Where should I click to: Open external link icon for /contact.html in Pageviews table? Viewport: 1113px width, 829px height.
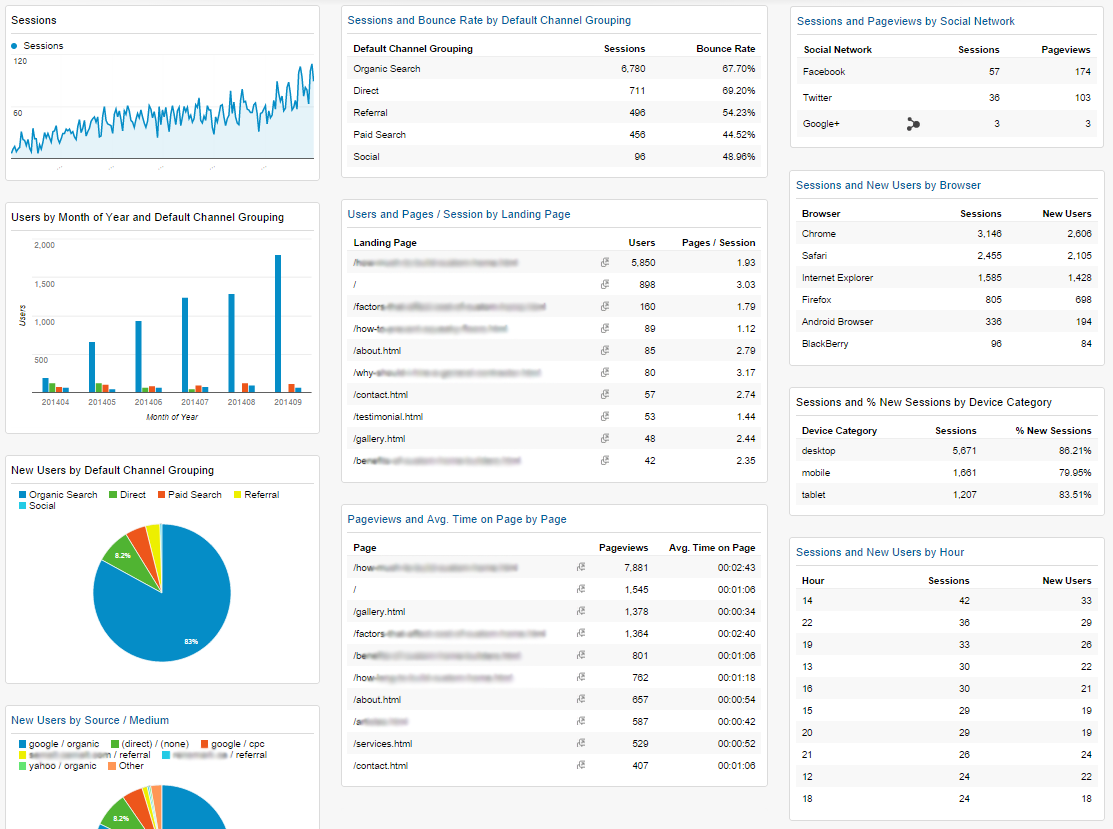coord(580,766)
